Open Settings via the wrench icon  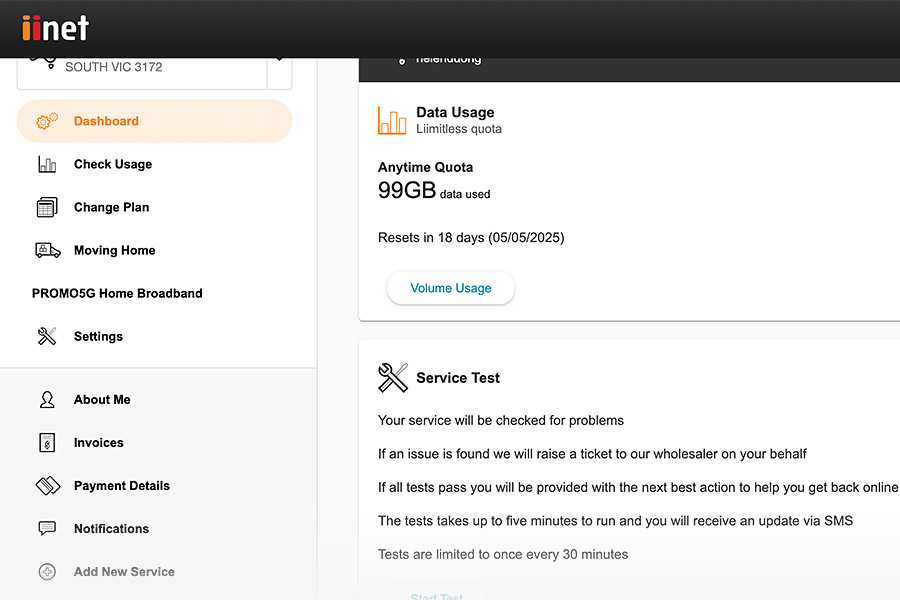pos(47,336)
